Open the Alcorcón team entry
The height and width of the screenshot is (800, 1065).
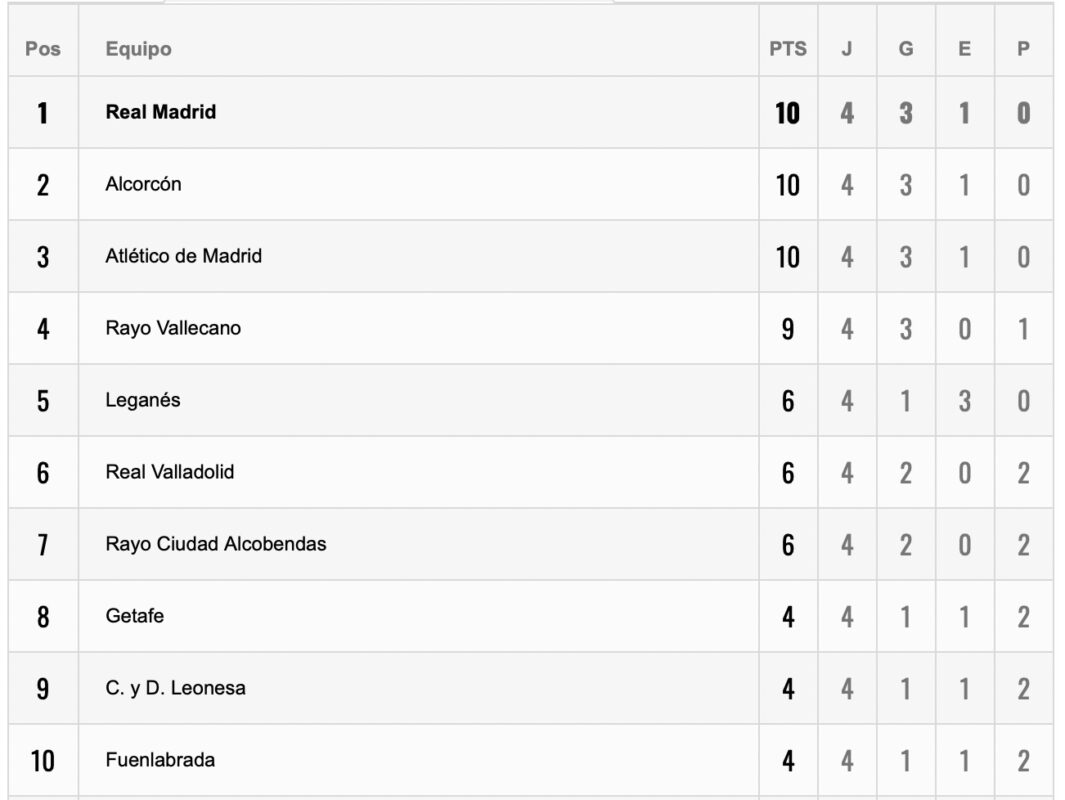pos(143,184)
